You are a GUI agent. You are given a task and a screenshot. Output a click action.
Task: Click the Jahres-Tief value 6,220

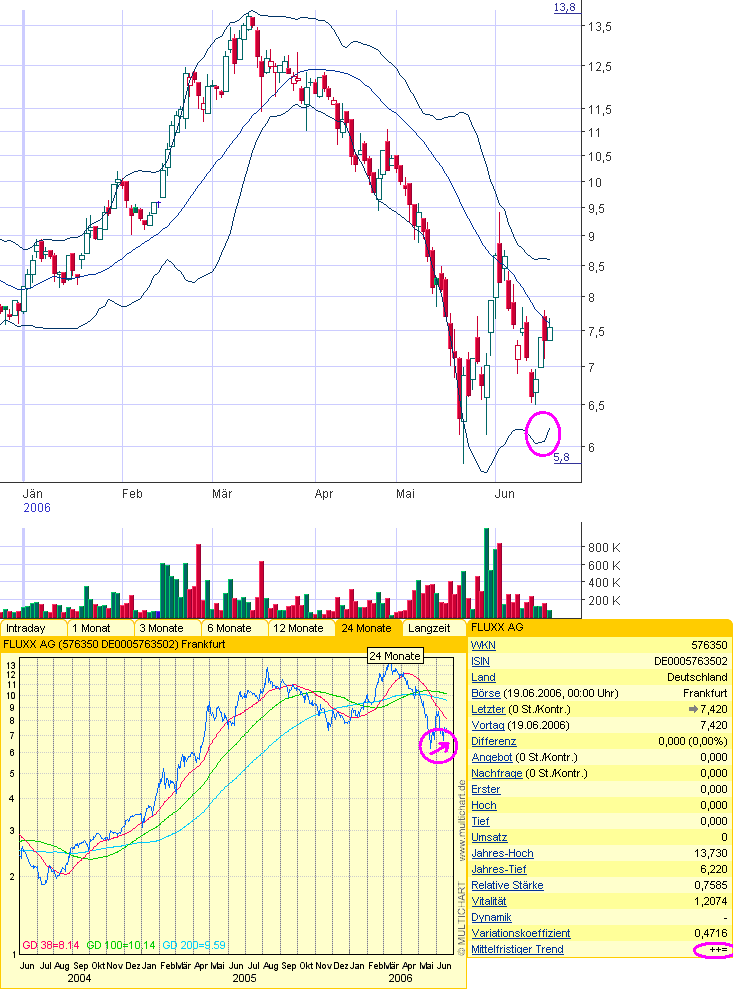(713, 869)
